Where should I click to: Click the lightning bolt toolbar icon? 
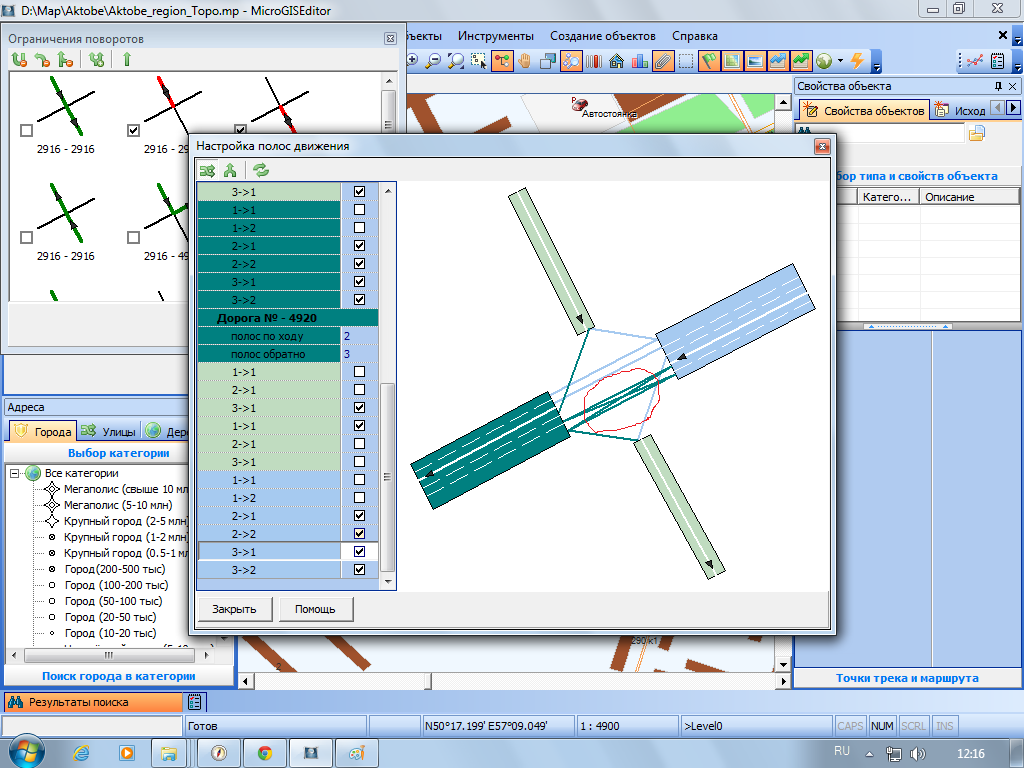click(857, 61)
